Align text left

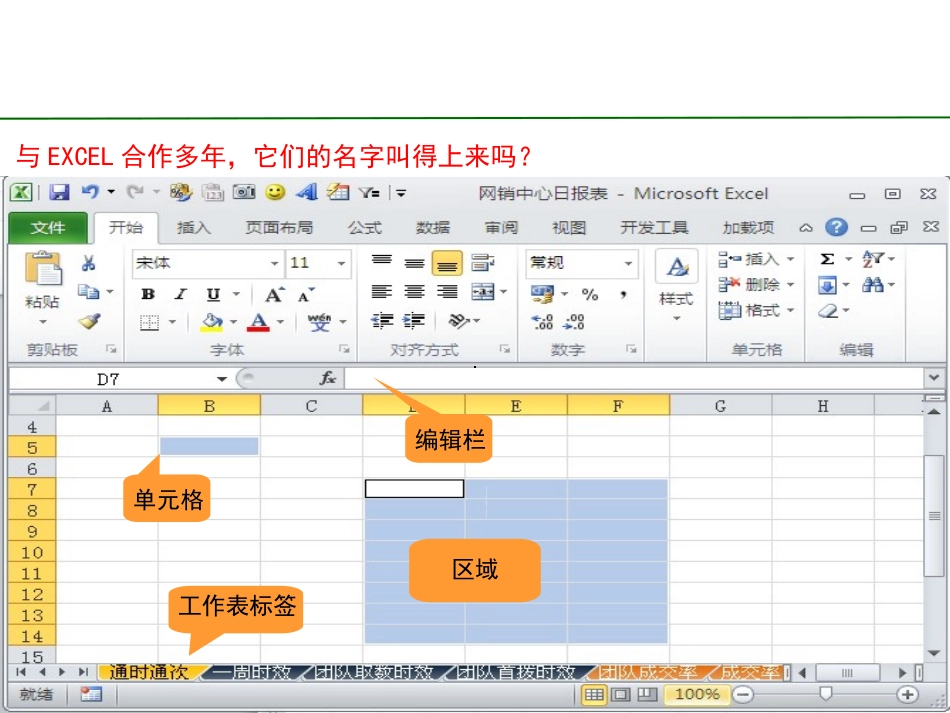coord(382,292)
